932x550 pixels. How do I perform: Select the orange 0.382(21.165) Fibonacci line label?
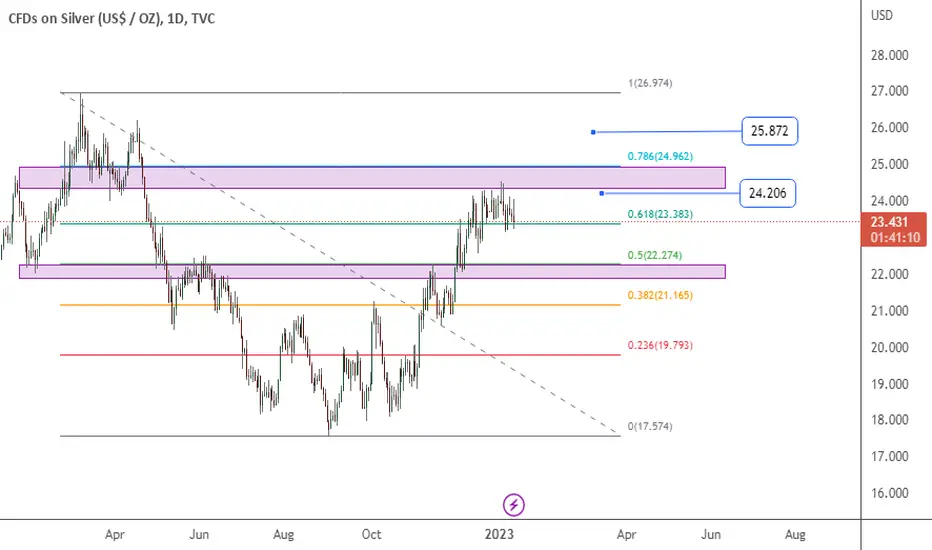point(660,295)
